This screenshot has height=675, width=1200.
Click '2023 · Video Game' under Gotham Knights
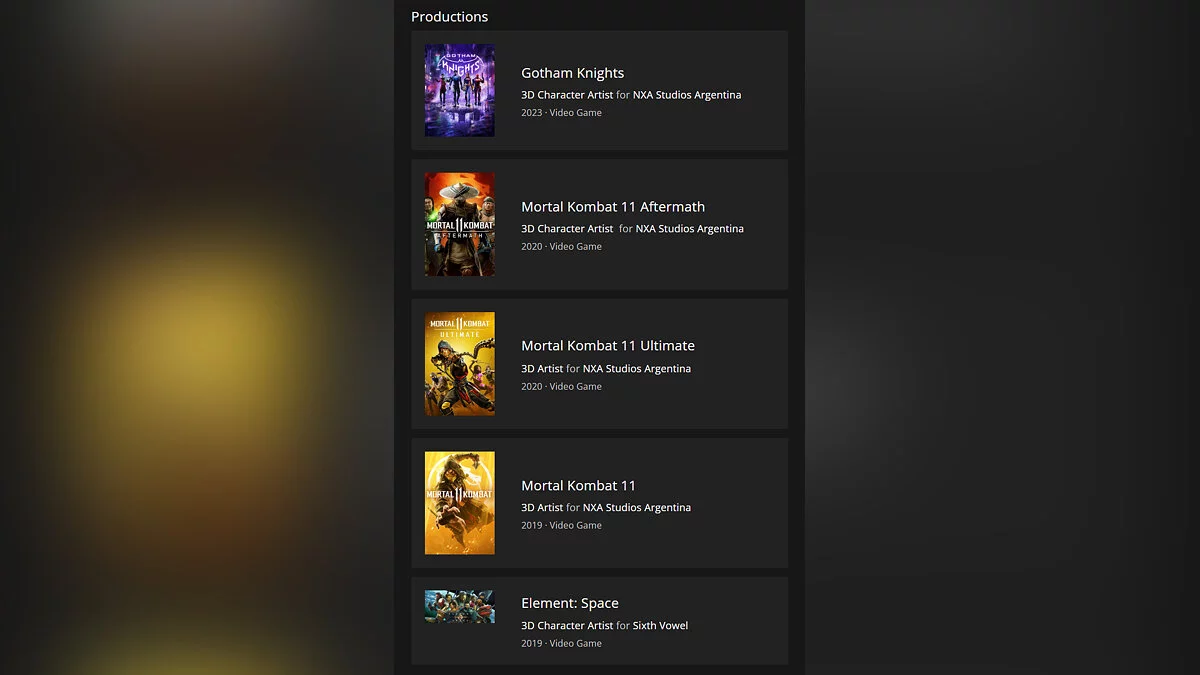pos(561,113)
